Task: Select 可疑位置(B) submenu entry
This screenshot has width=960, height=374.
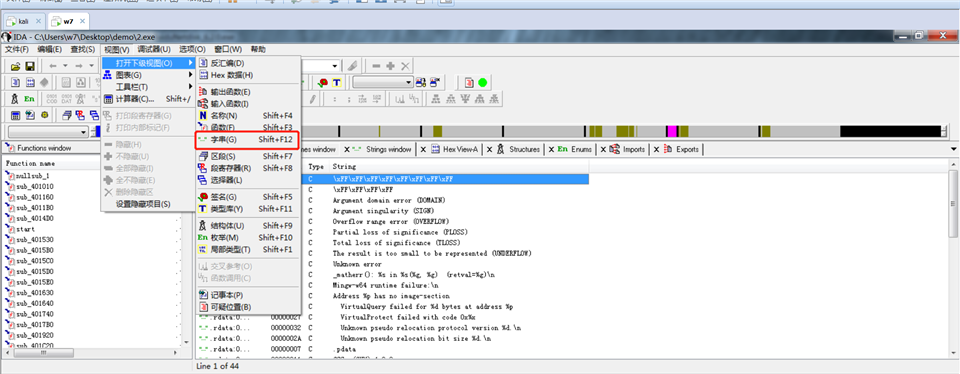Action: pyautogui.click(x=247, y=307)
